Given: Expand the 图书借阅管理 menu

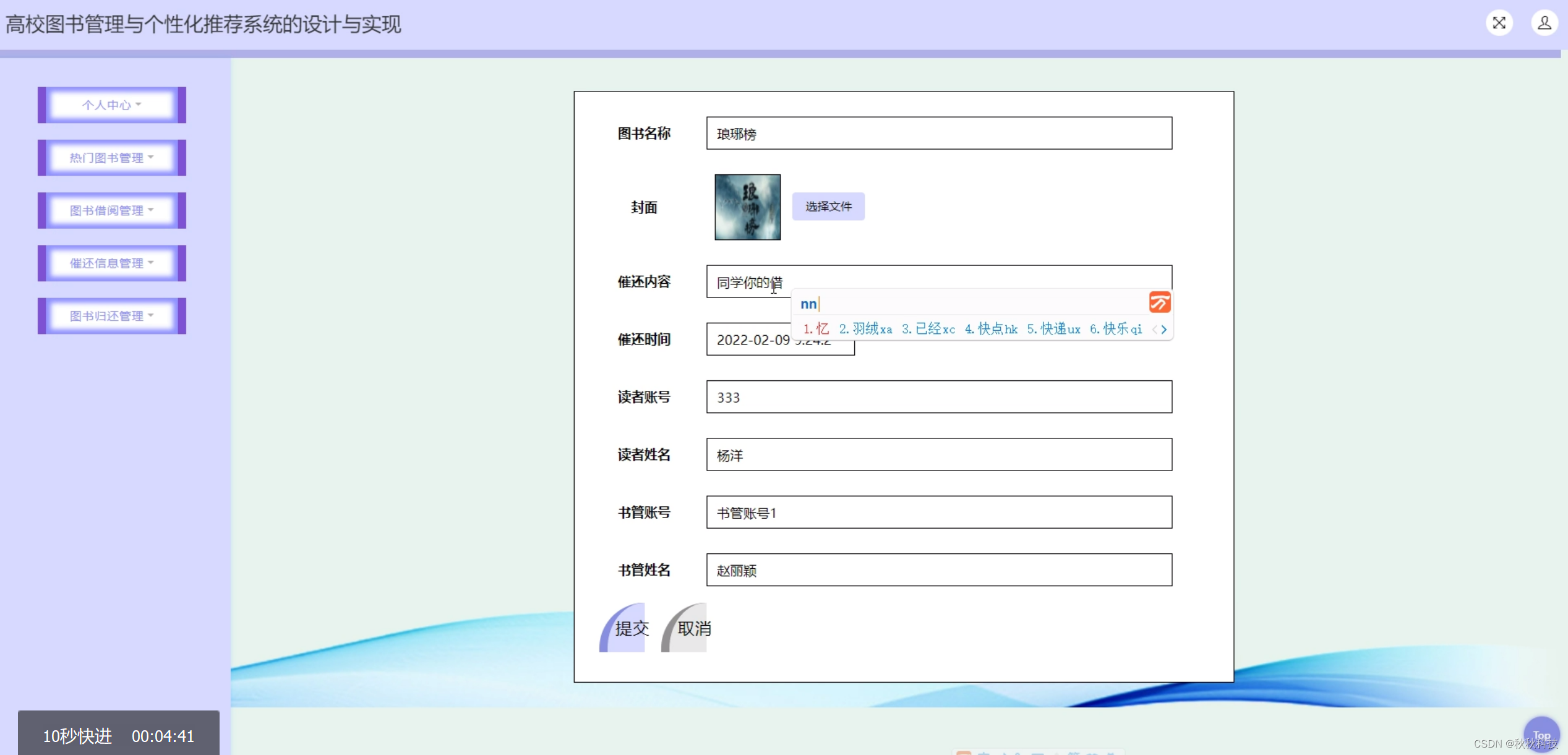Looking at the screenshot, I should [112, 210].
